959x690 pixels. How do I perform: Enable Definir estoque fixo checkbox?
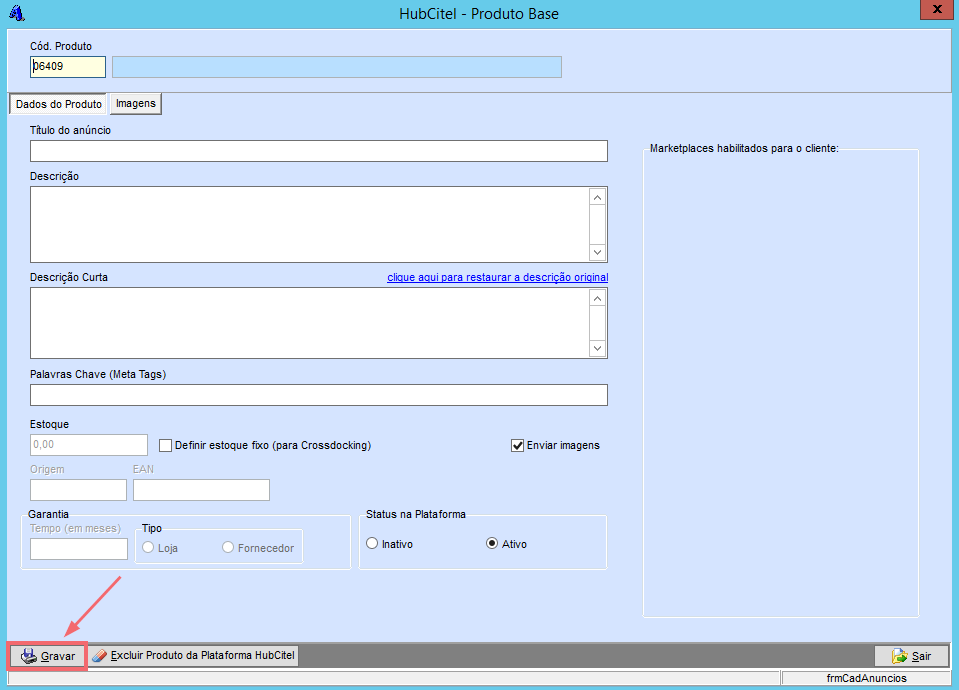pos(165,445)
